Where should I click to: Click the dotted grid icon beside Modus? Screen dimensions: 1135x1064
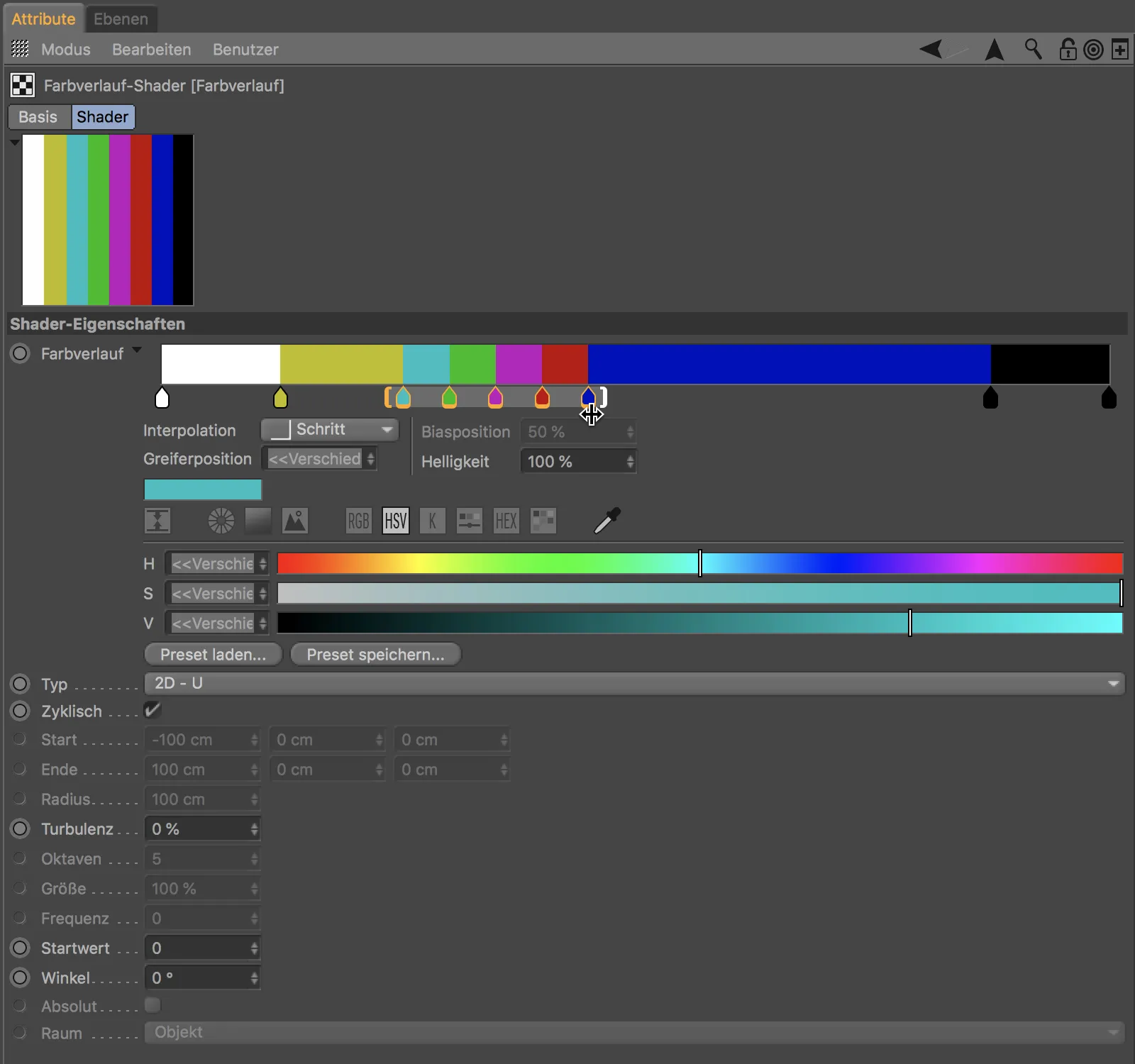click(21, 49)
